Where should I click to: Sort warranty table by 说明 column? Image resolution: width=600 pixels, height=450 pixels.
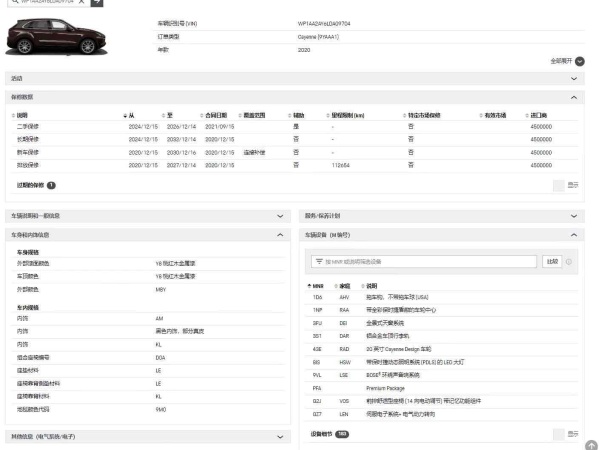(20, 115)
